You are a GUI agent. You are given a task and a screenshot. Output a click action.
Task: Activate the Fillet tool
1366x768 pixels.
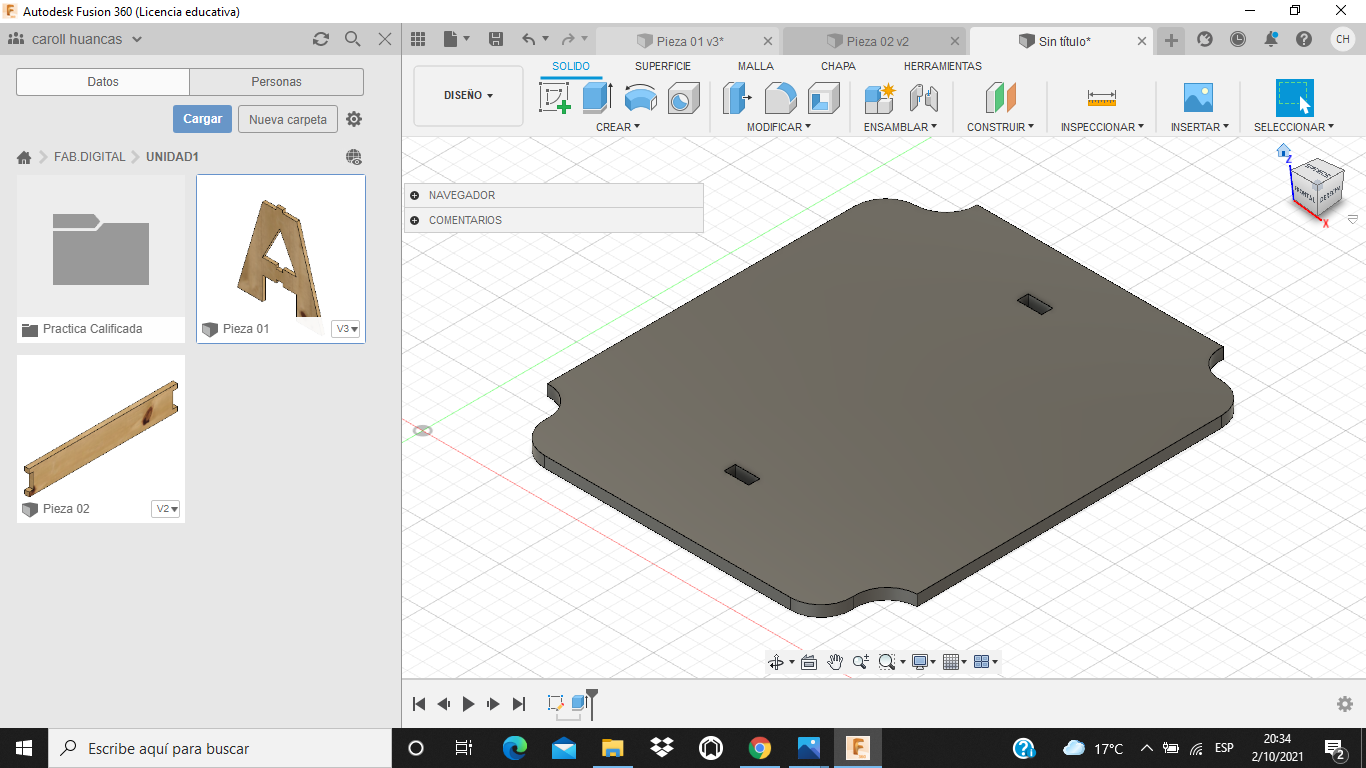pos(781,98)
